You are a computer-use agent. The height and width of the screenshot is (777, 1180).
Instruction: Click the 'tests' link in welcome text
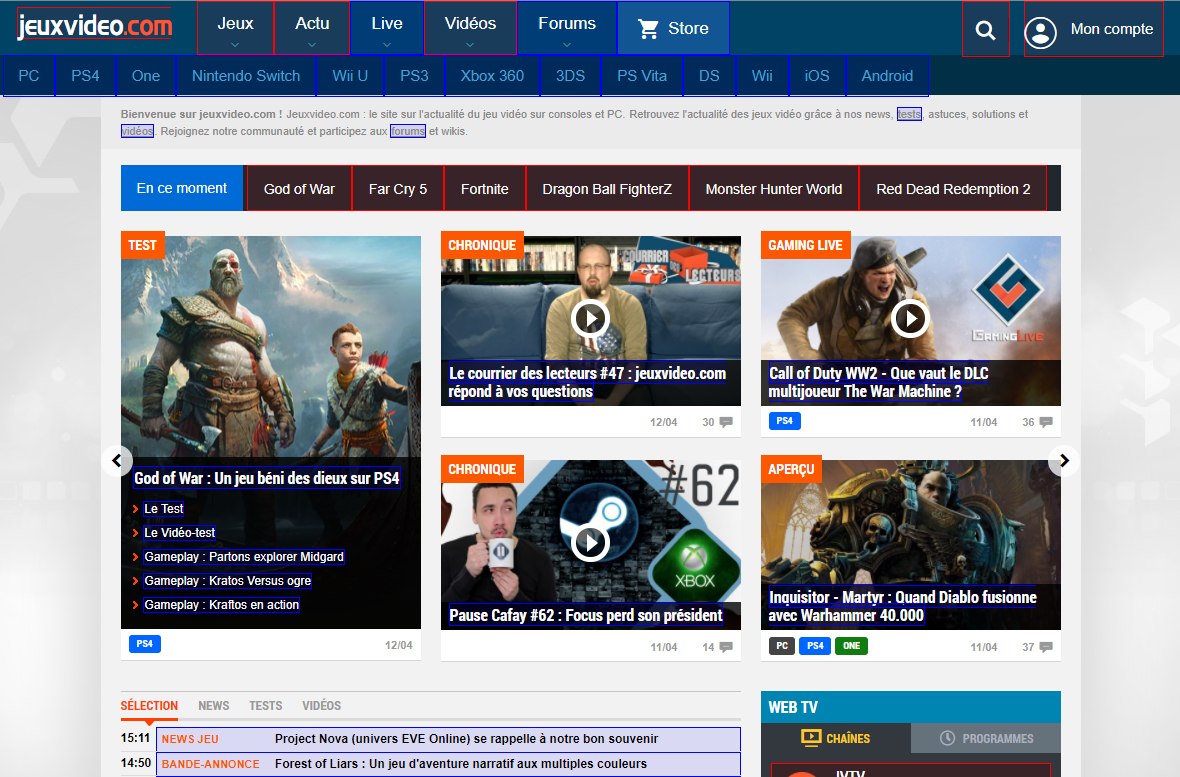tap(909, 114)
